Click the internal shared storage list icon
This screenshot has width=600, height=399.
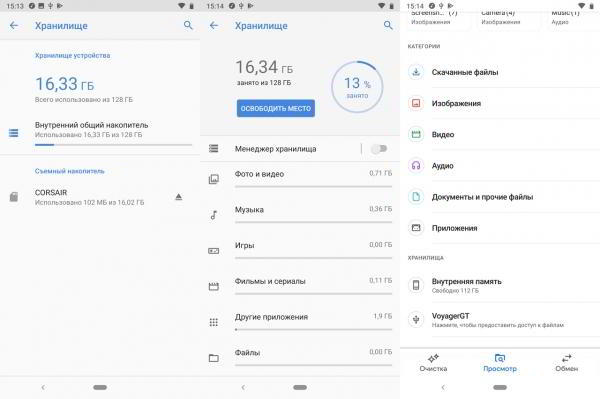(13, 133)
